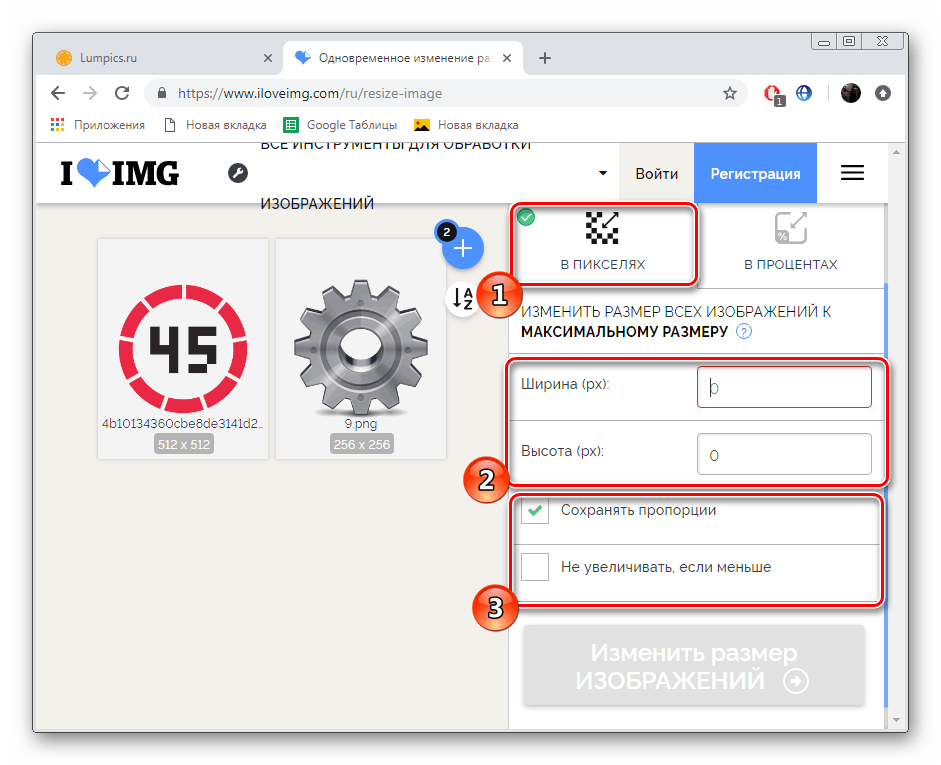Screen dimensions: 941x765
Task: Focus the Высота (px) input field
Action: (x=784, y=454)
